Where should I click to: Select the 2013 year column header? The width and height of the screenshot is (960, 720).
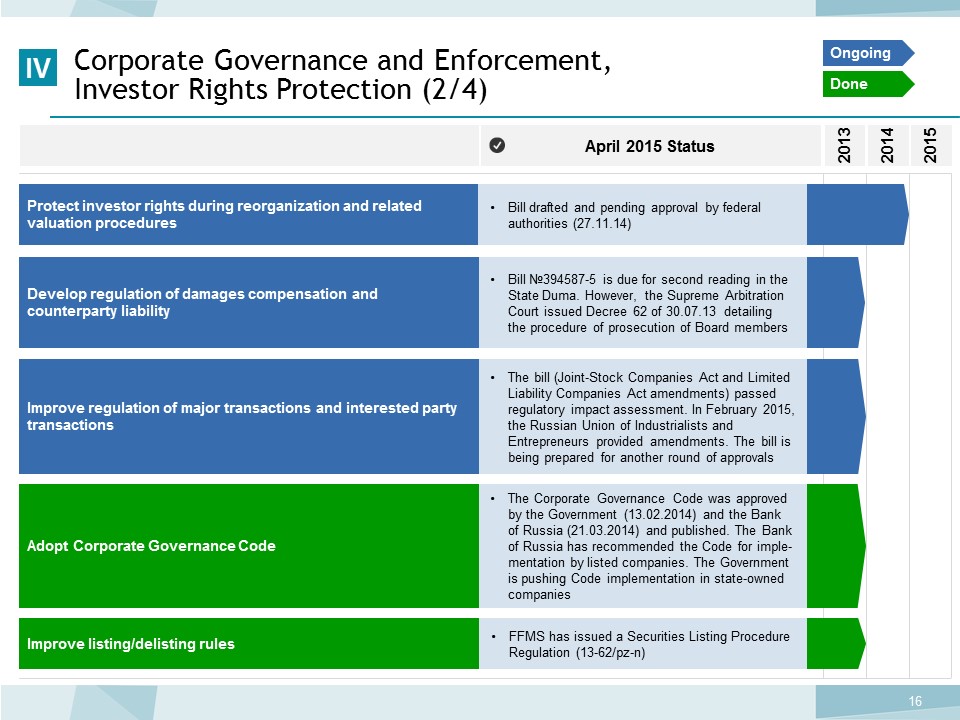pyautogui.click(x=844, y=146)
